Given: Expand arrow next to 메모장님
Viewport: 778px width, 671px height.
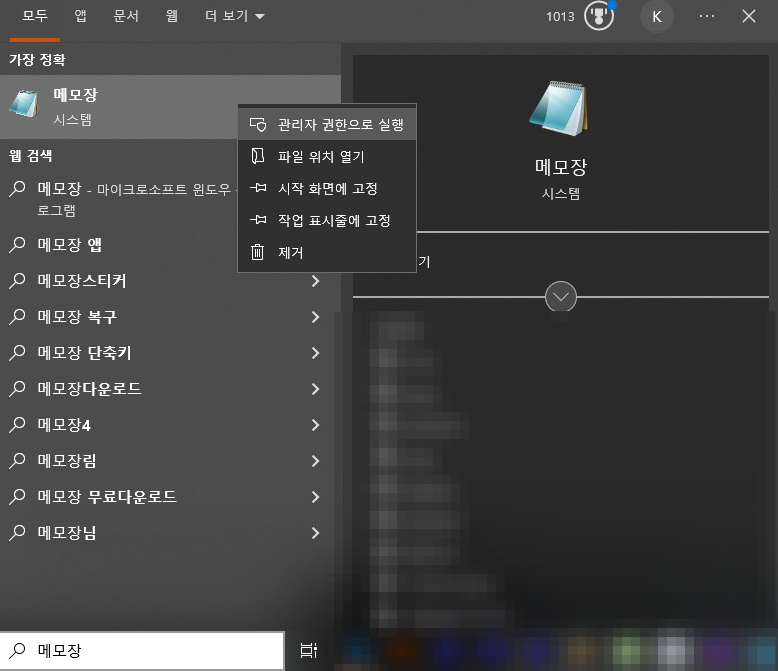Looking at the screenshot, I should [316, 533].
